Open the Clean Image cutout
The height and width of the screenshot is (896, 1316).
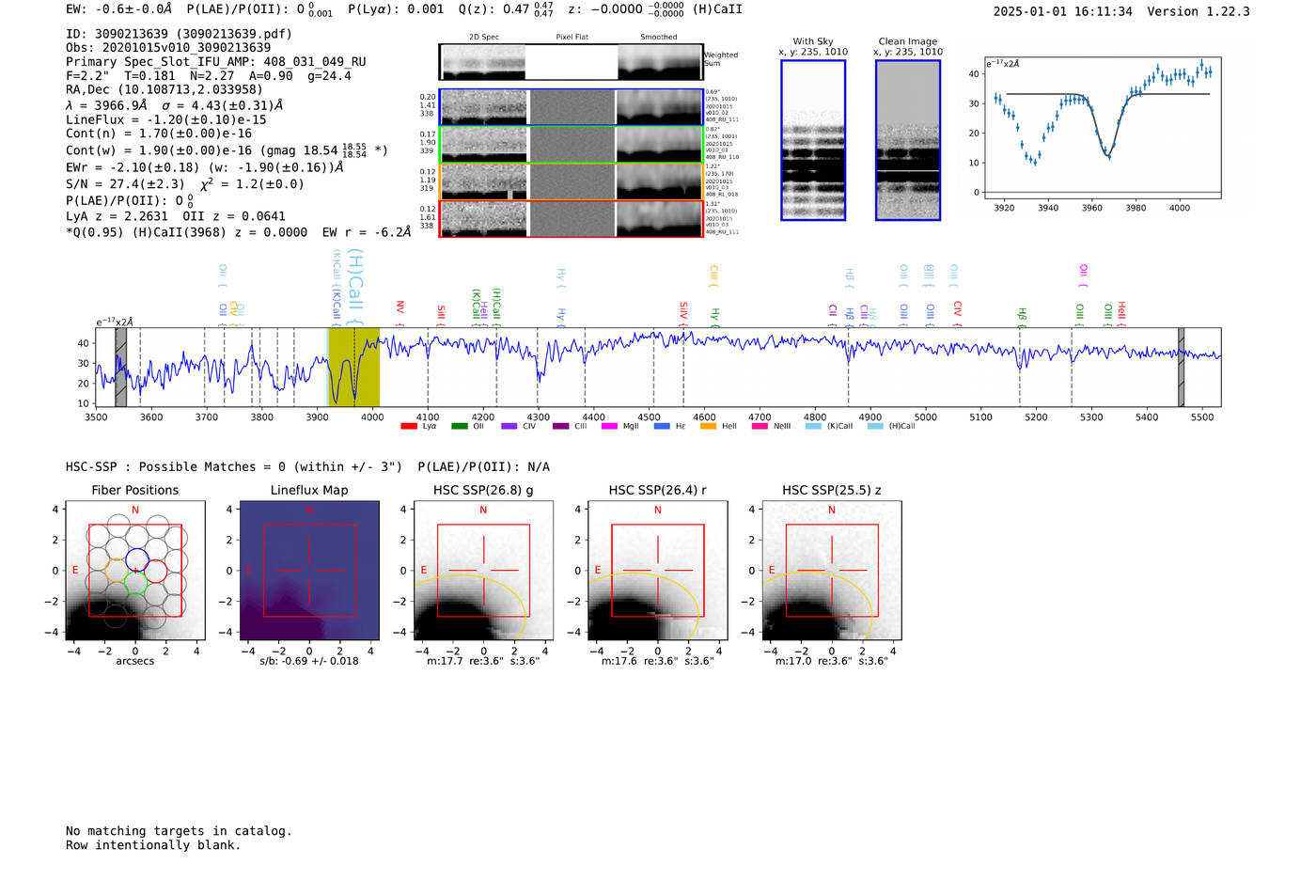click(x=908, y=140)
